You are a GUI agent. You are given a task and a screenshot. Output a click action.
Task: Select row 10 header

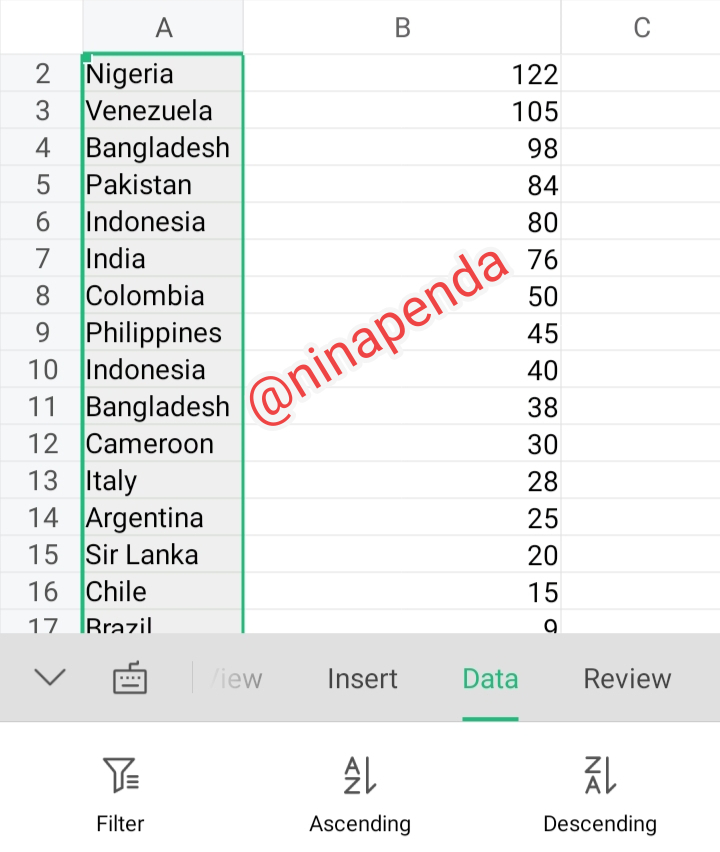[42, 370]
